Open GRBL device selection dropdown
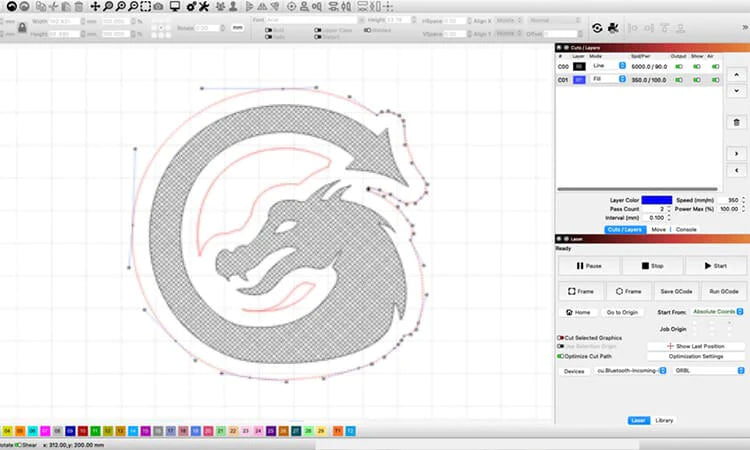The width and height of the screenshot is (750, 450). coord(708,371)
